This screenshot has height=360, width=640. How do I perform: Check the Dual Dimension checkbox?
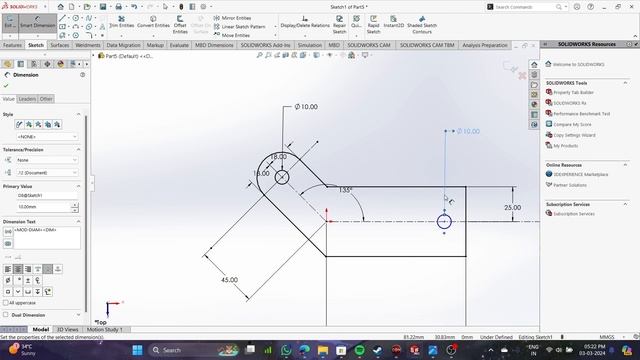click(x=5, y=315)
